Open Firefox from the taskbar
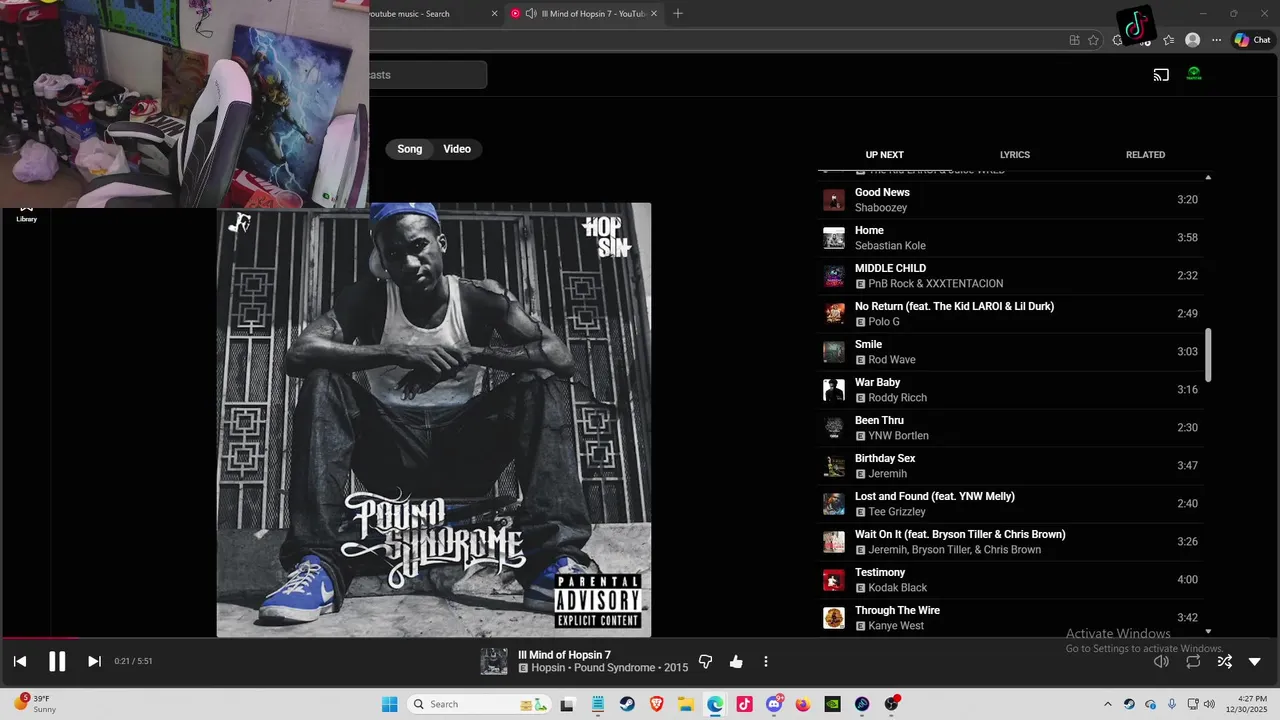1280x720 pixels. (803, 704)
